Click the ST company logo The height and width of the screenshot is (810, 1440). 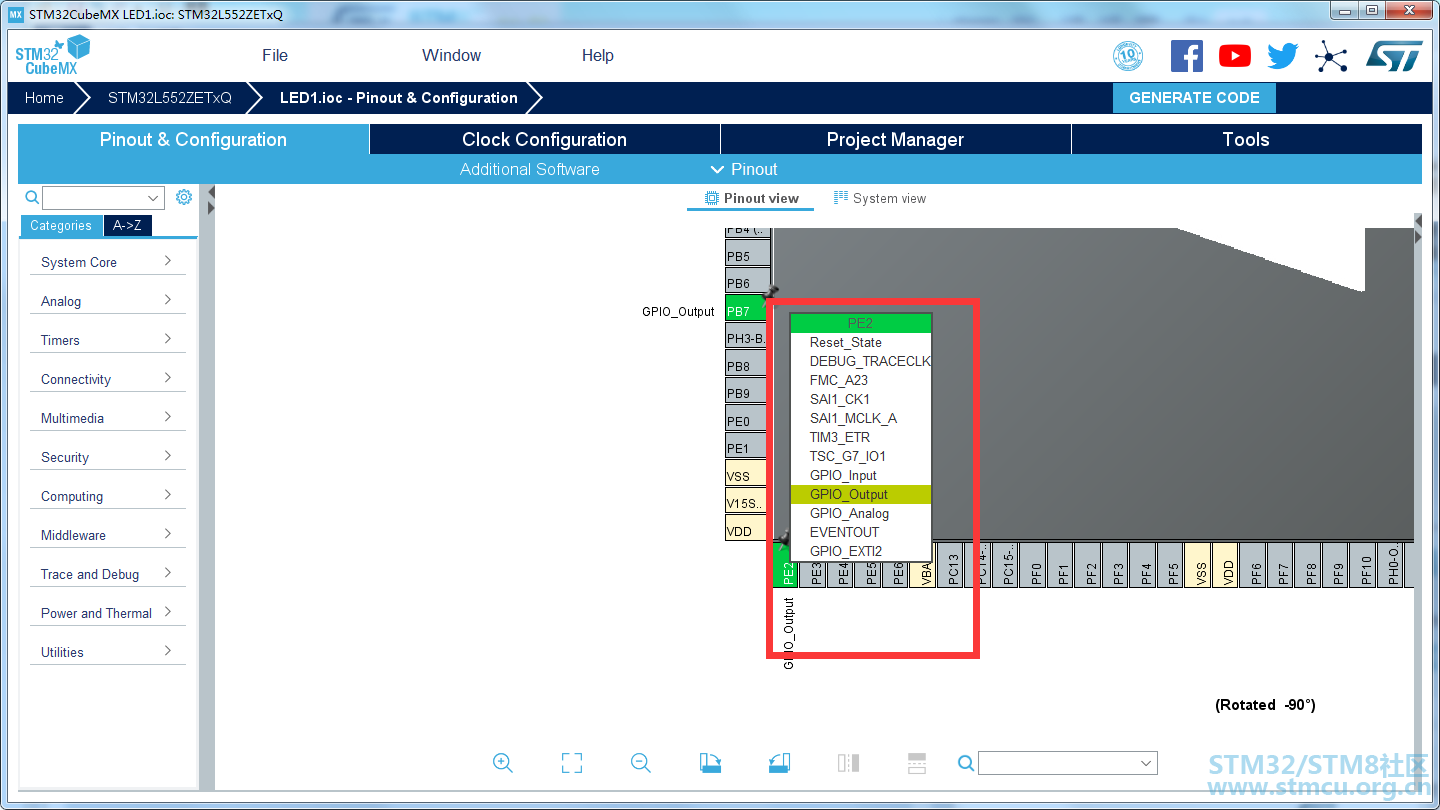pos(1395,56)
